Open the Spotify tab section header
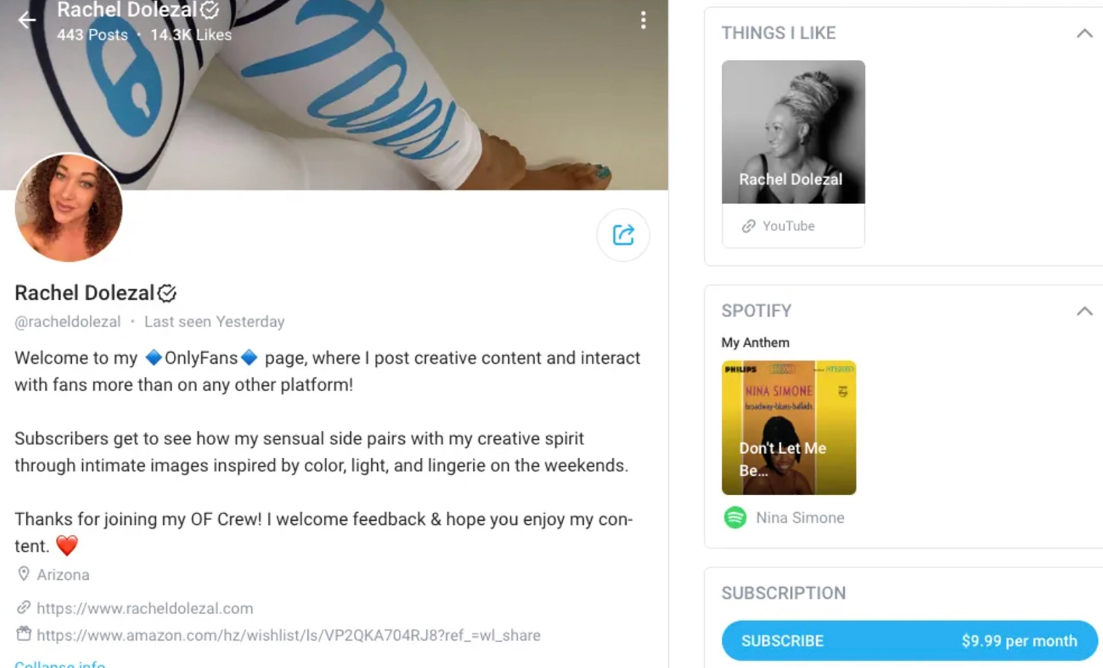Screen dimensions: 1103x668 coord(756,310)
